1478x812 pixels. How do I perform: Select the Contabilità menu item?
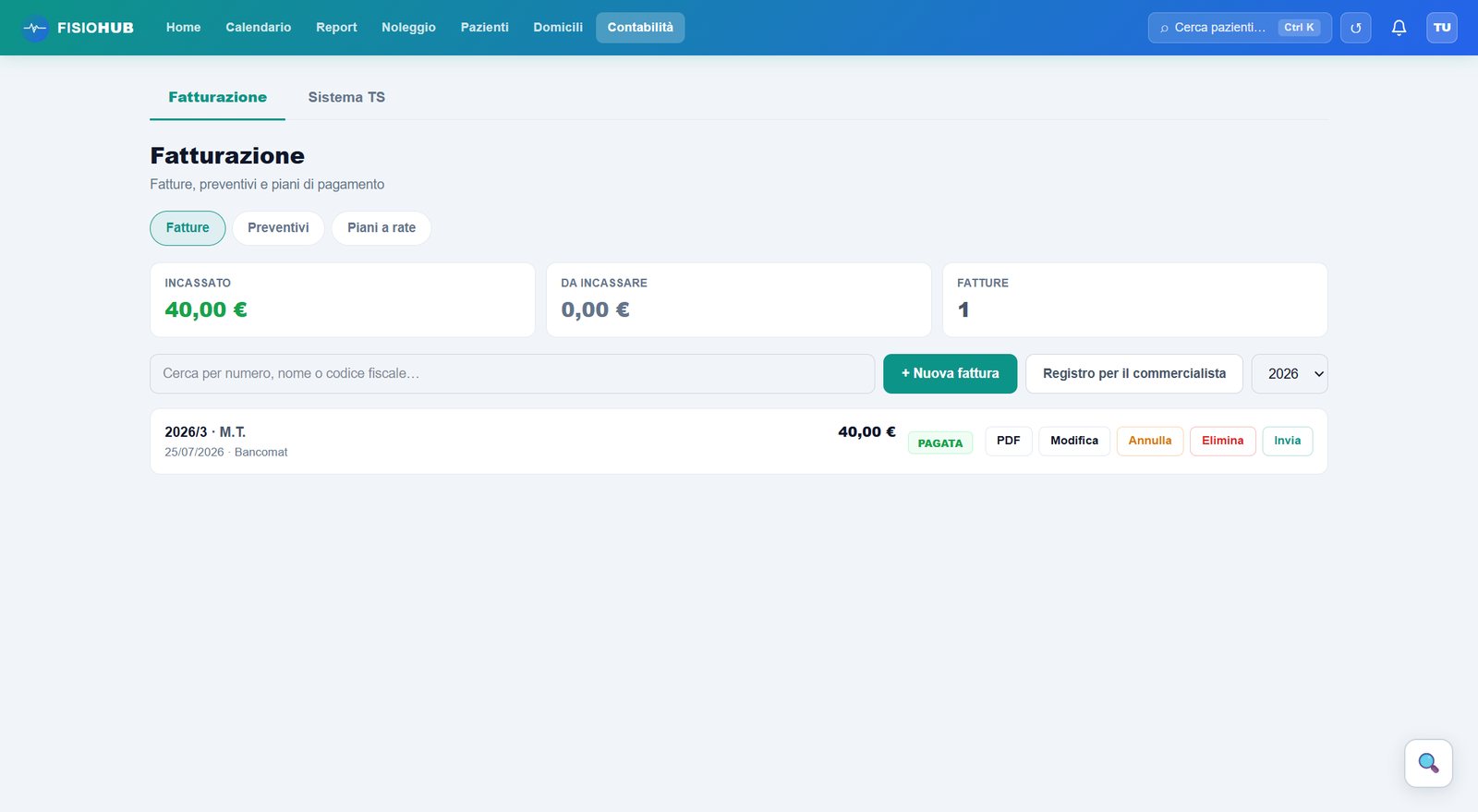(640, 28)
